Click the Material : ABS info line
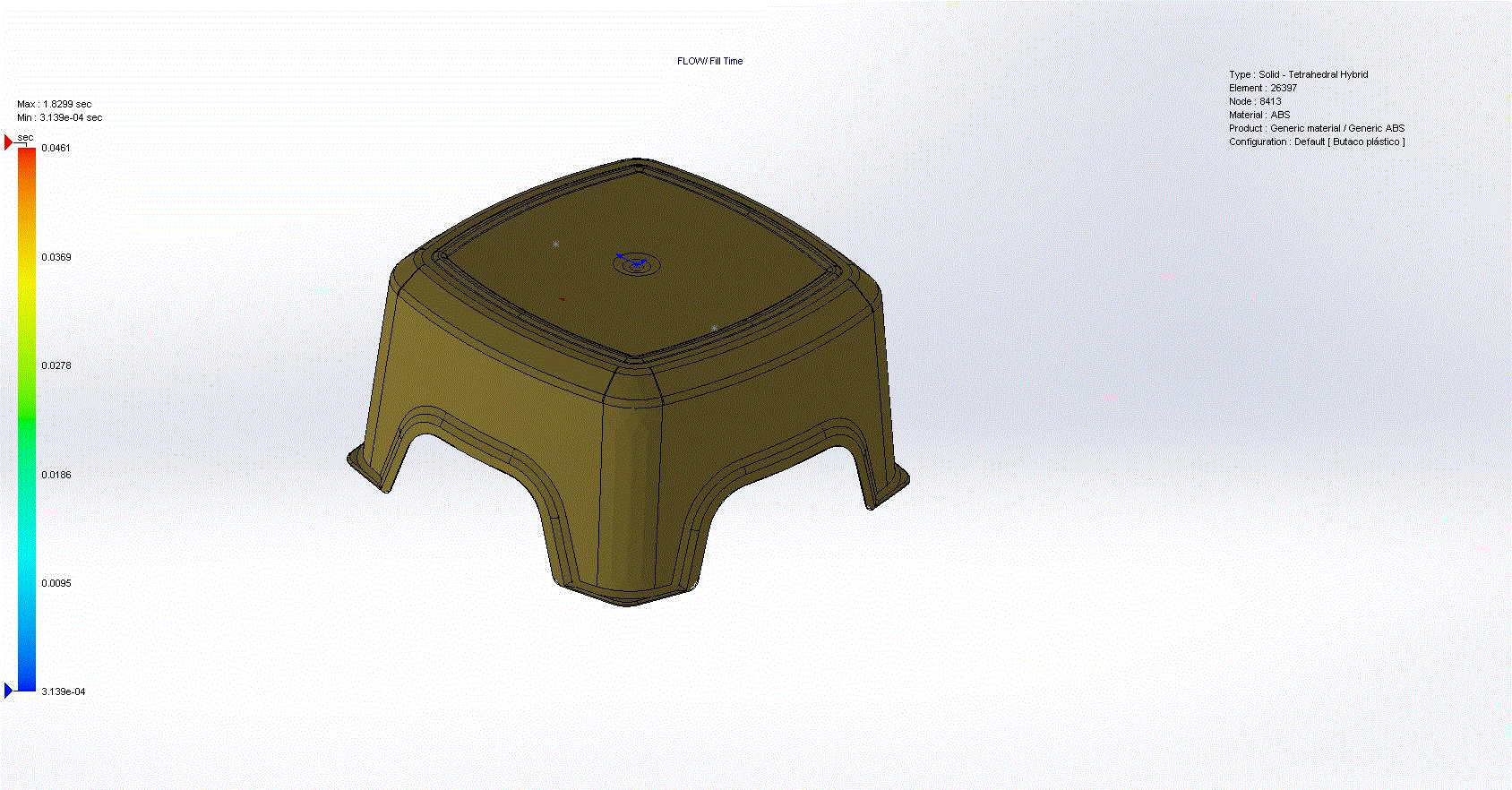Image resolution: width=1512 pixels, height=790 pixels. pos(1259,115)
